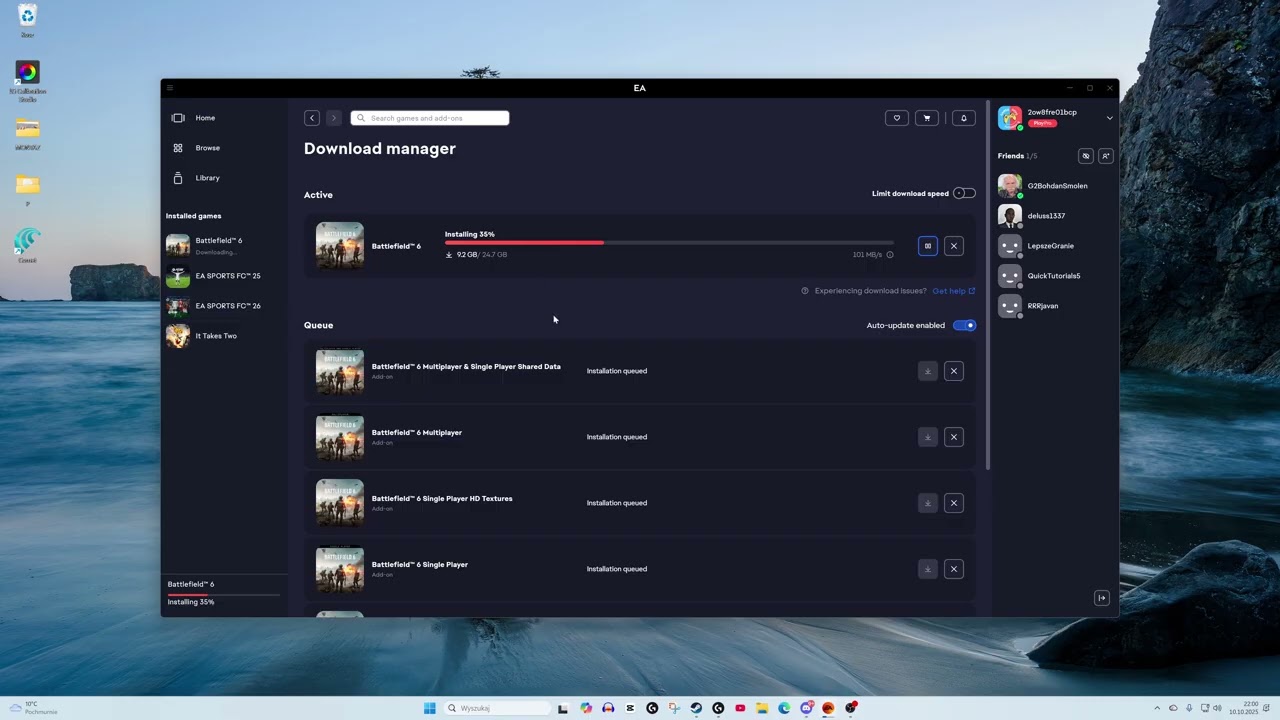Open Steam from the taskbar
The image size is (1280, 720).
pyautogui.click(x=696, y=708)
